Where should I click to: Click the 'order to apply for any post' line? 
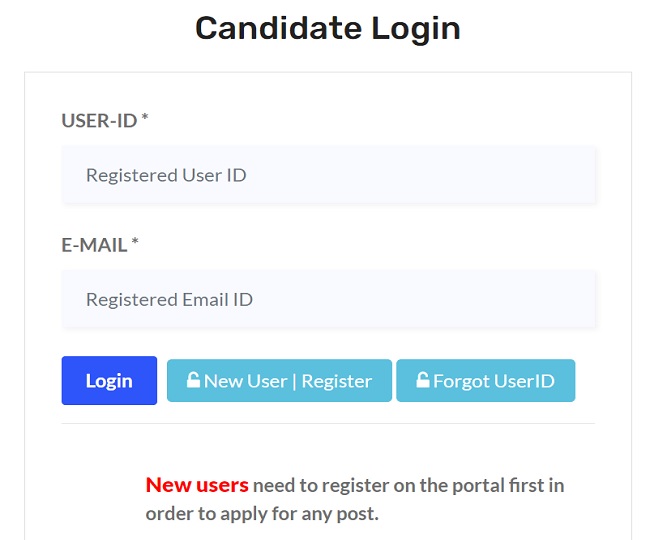click(x=262, y=514)
